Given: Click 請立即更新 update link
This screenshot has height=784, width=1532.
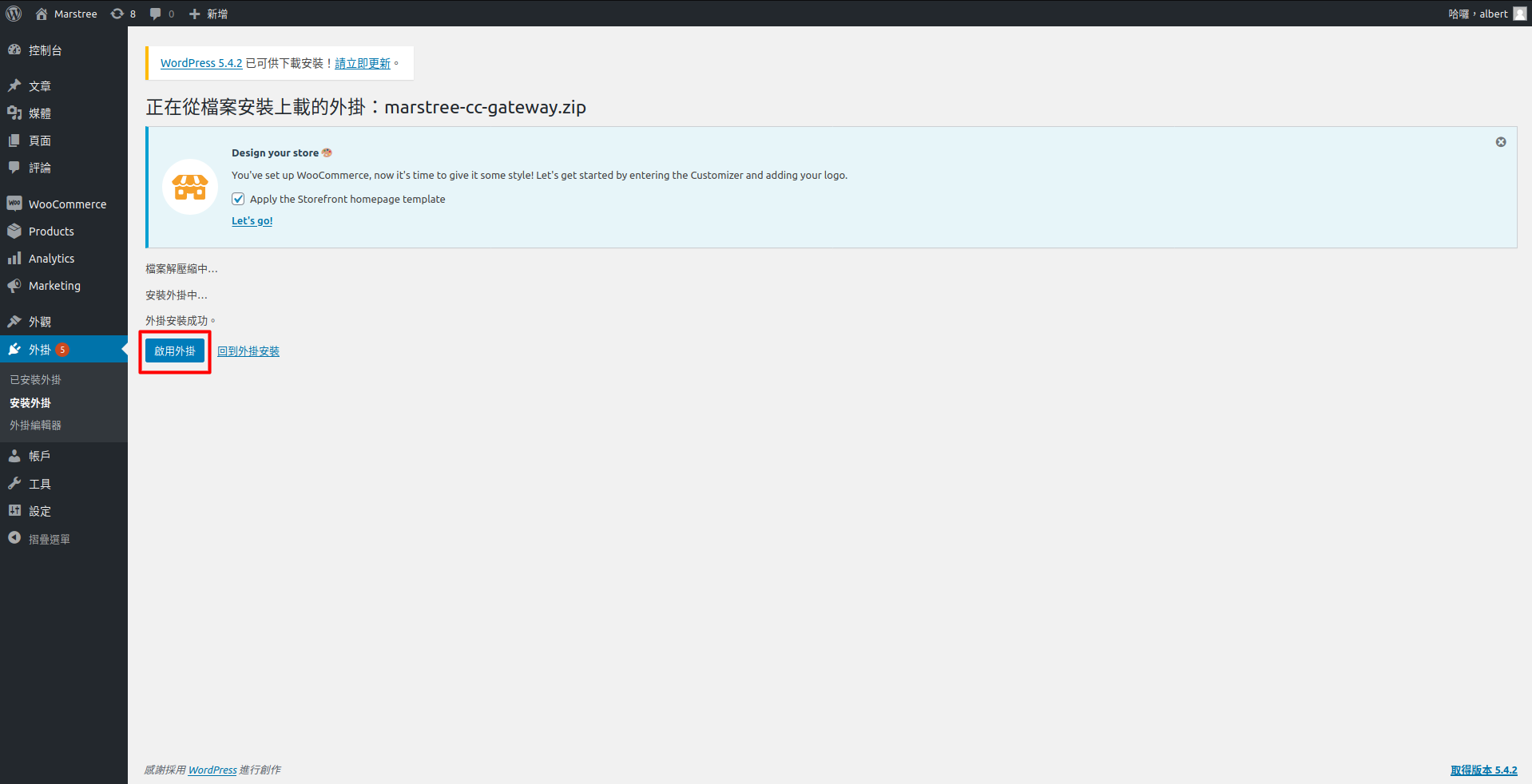Looking at the screenshot, I should point(363,63).
